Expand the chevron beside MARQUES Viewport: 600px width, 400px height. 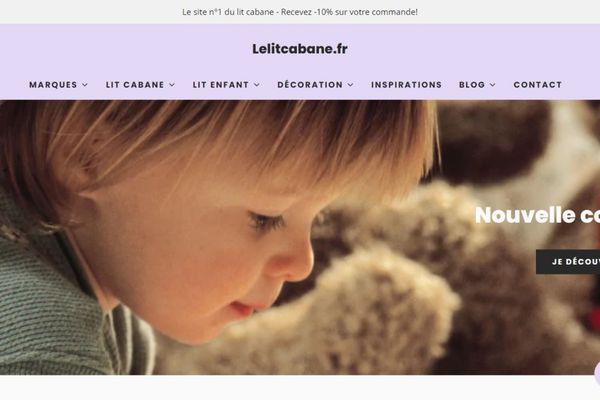(x=85, y=85)
